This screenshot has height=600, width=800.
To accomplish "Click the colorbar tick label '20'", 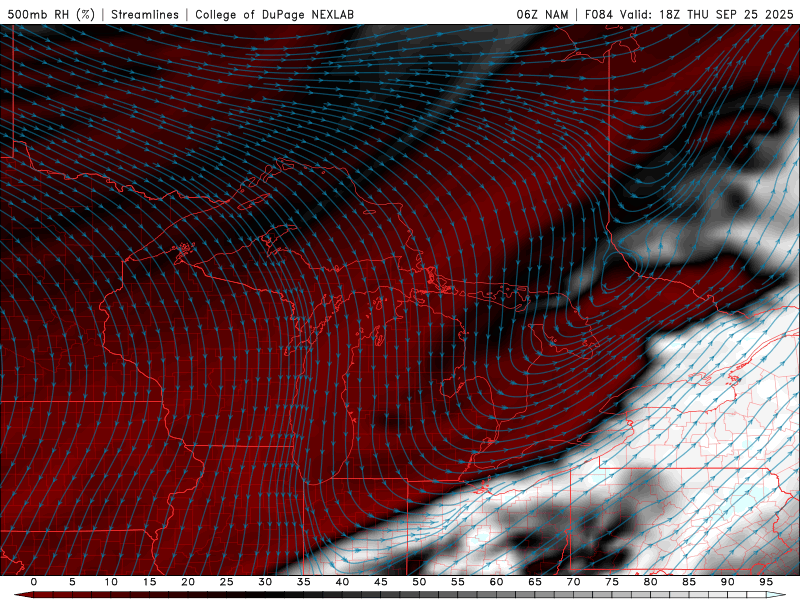I will tap(188, 582).
